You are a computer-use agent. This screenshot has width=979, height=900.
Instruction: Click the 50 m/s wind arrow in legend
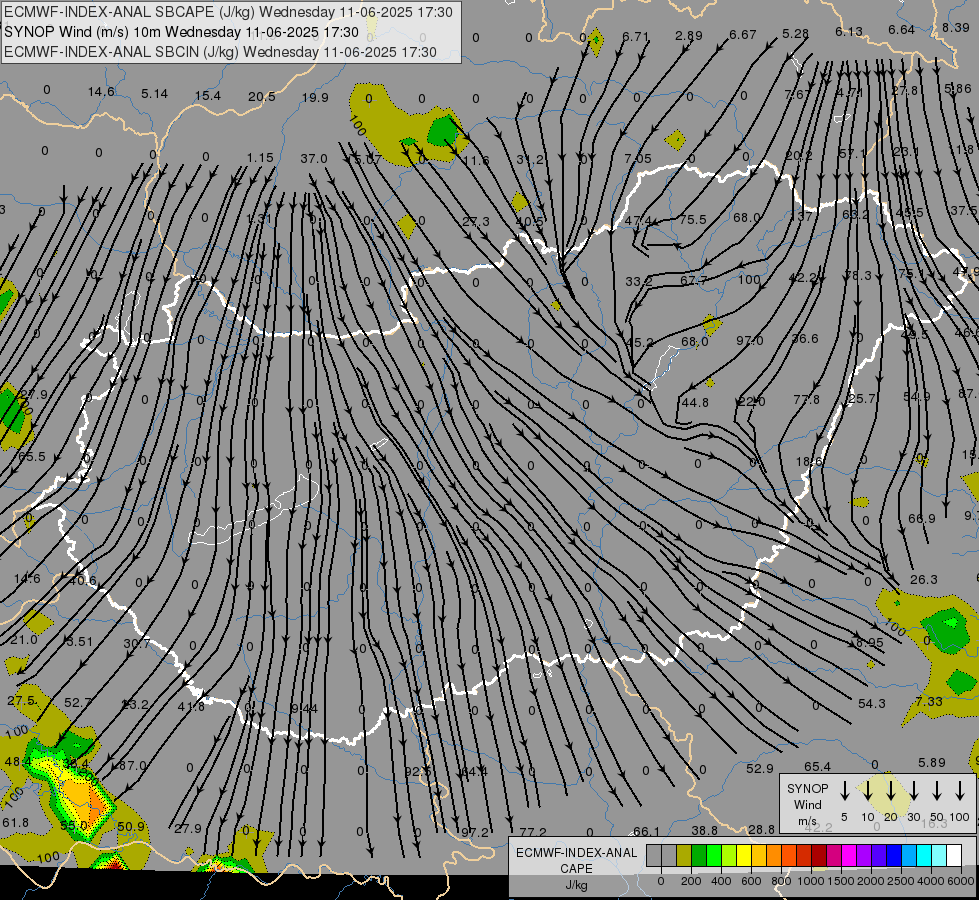[x=937, y=791]
